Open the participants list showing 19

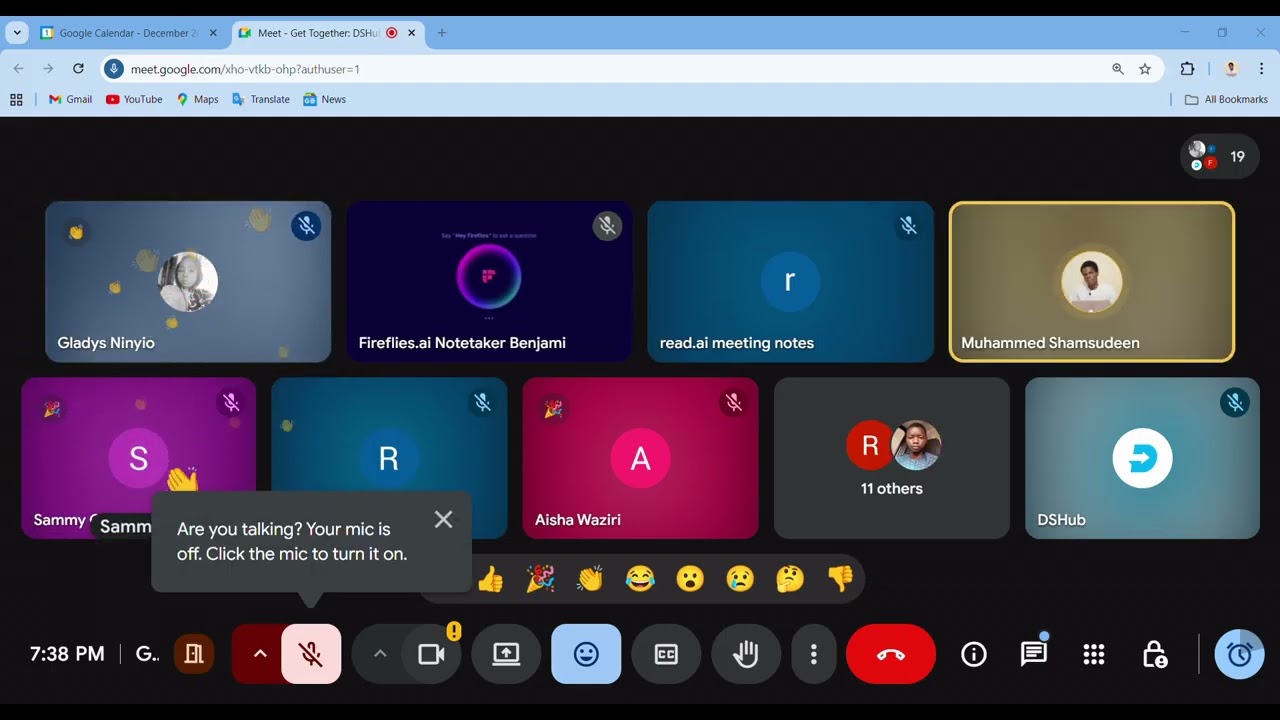[1220, 156]
